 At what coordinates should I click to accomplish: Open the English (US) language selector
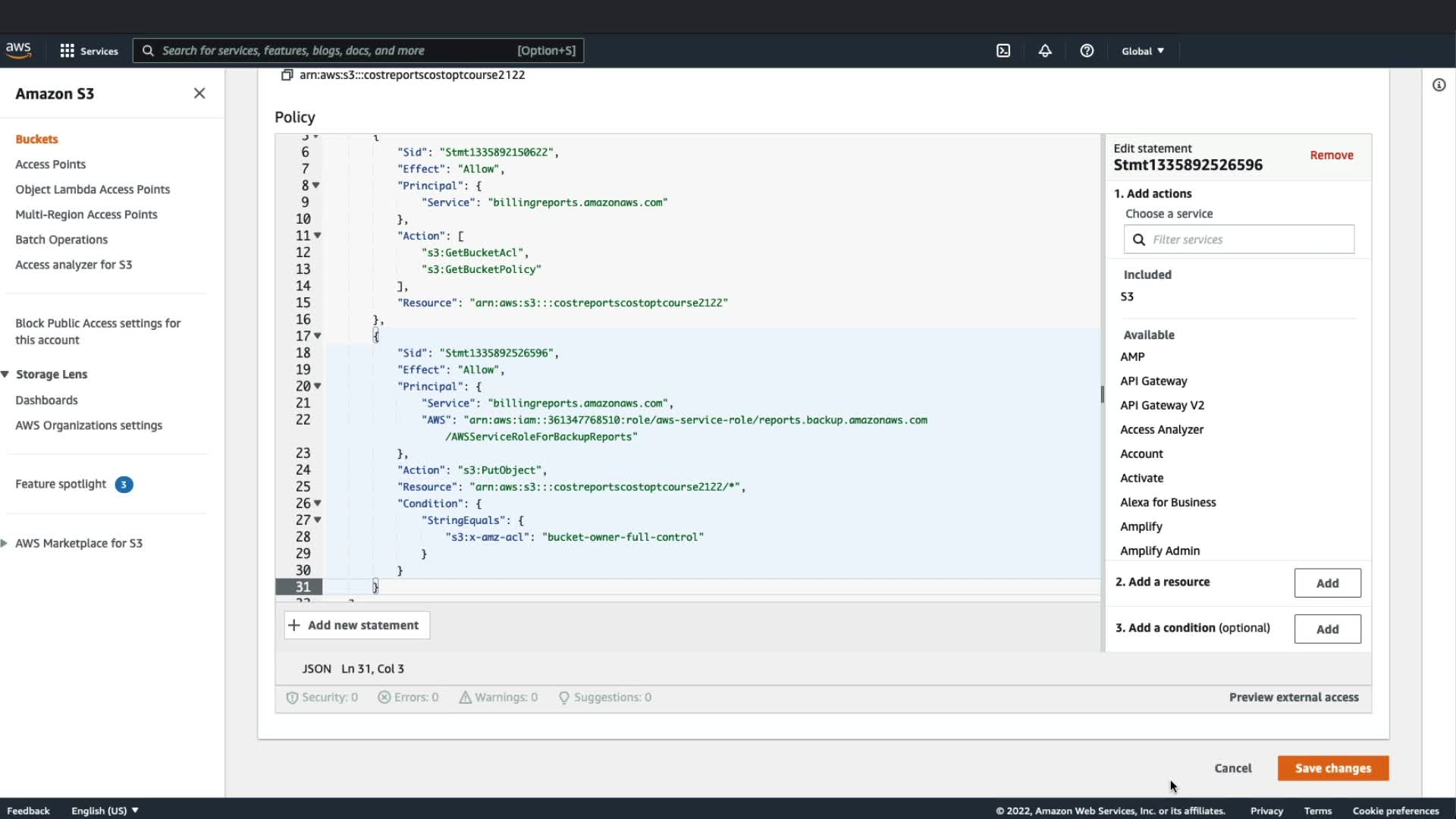(x=105, y=811)
